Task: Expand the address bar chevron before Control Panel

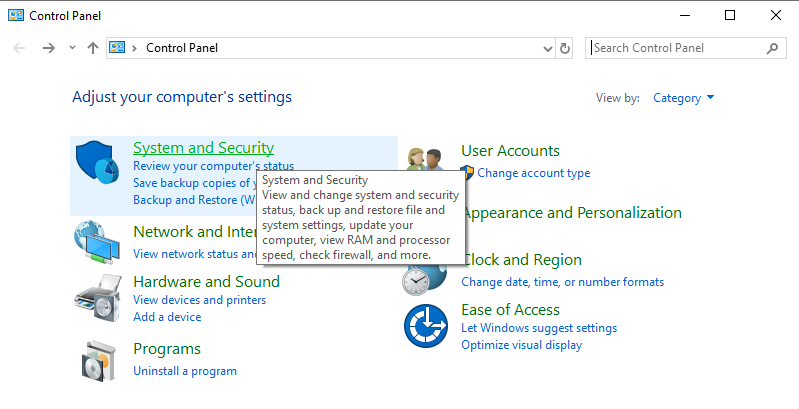Action: coord(135,48)
